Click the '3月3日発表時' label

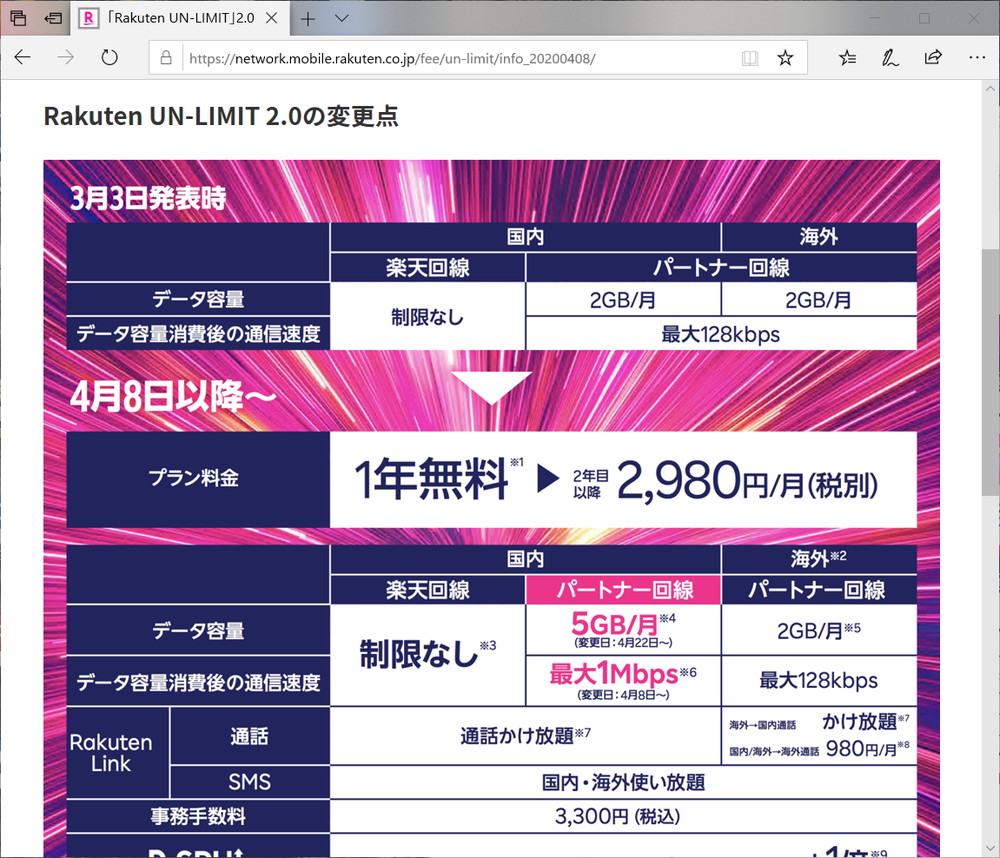148,198
